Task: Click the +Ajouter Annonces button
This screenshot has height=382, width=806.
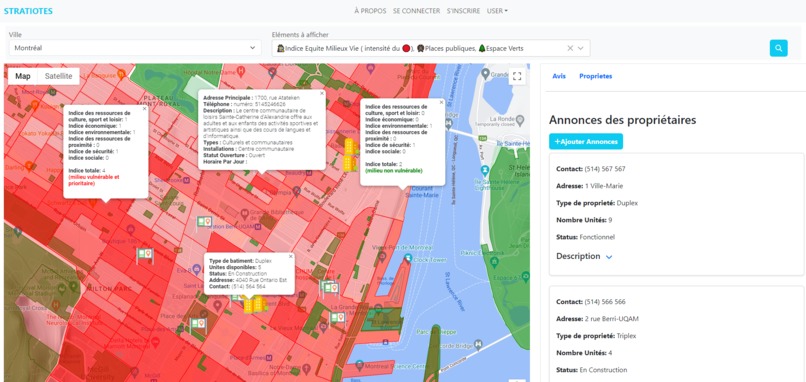Action: pyautogui.click(x=586, y=141)
